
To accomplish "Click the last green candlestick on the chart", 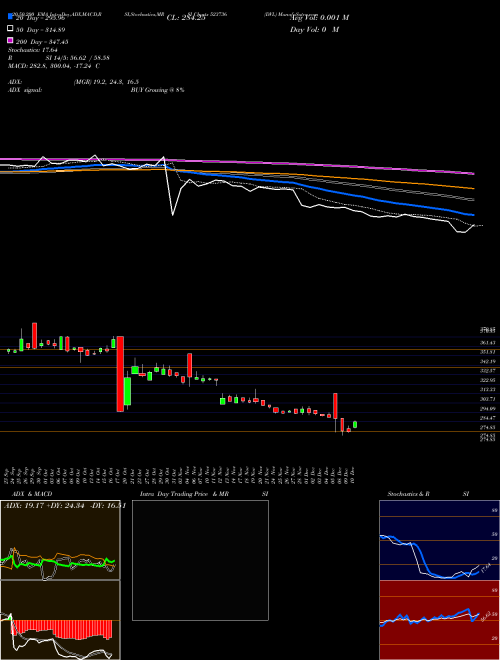I will [355, 424].
